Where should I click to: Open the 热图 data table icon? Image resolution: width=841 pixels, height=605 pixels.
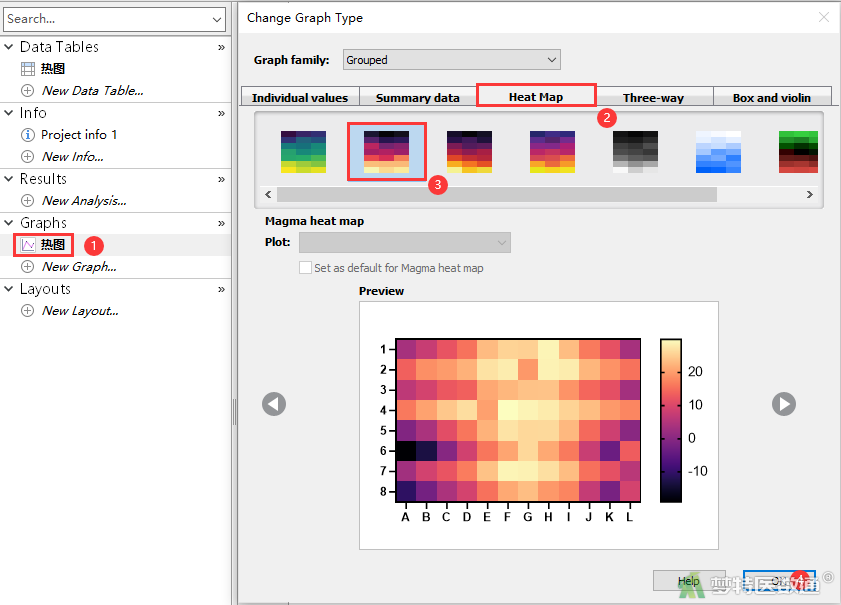(x=27, y=69)
